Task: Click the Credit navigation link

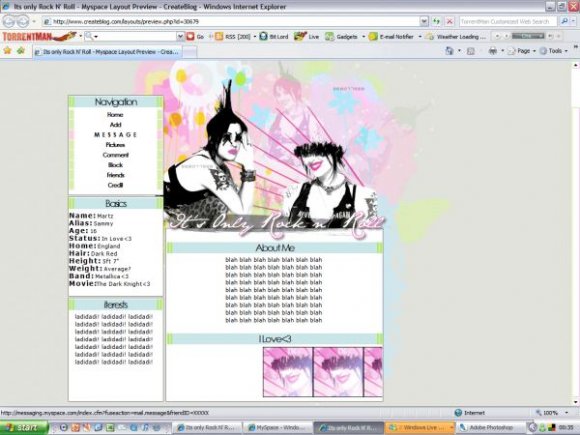Action: coord(115,185)
